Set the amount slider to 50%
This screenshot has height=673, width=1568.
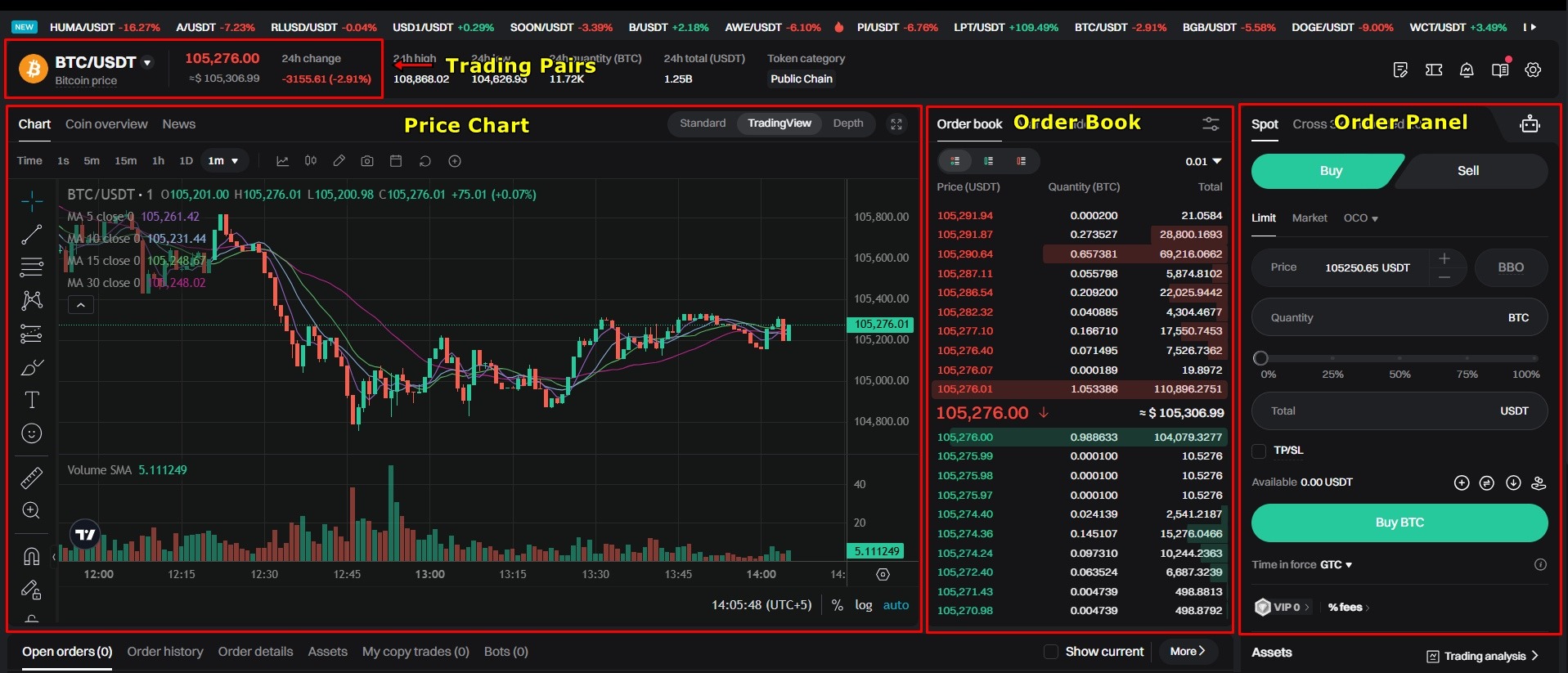point(1400,358)
